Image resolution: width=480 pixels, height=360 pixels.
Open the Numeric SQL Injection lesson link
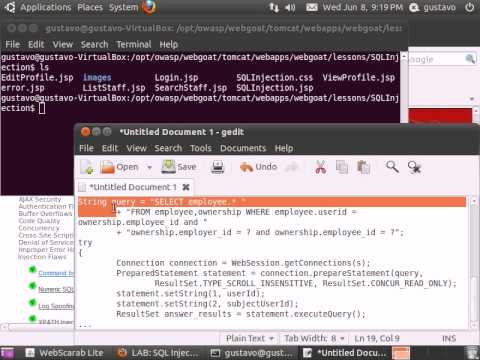tap(56, 289)
